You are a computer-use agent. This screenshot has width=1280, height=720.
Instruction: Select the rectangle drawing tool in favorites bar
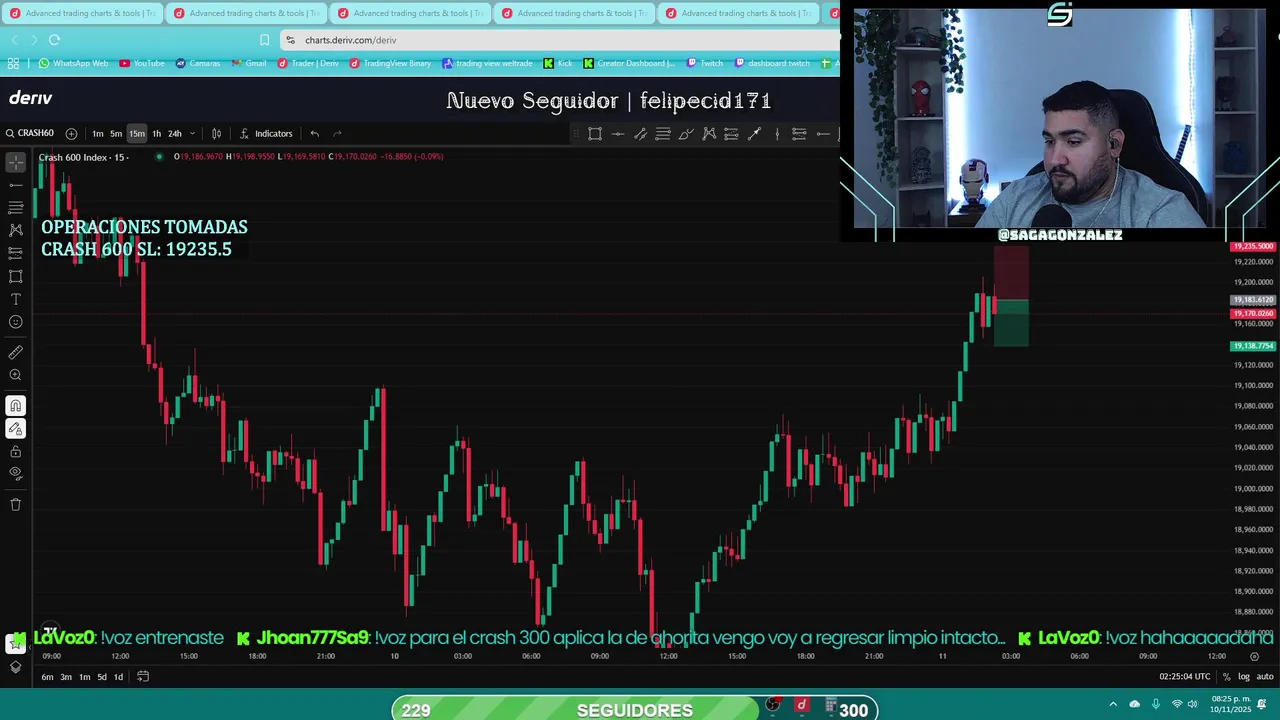click(x=595, y=133)
